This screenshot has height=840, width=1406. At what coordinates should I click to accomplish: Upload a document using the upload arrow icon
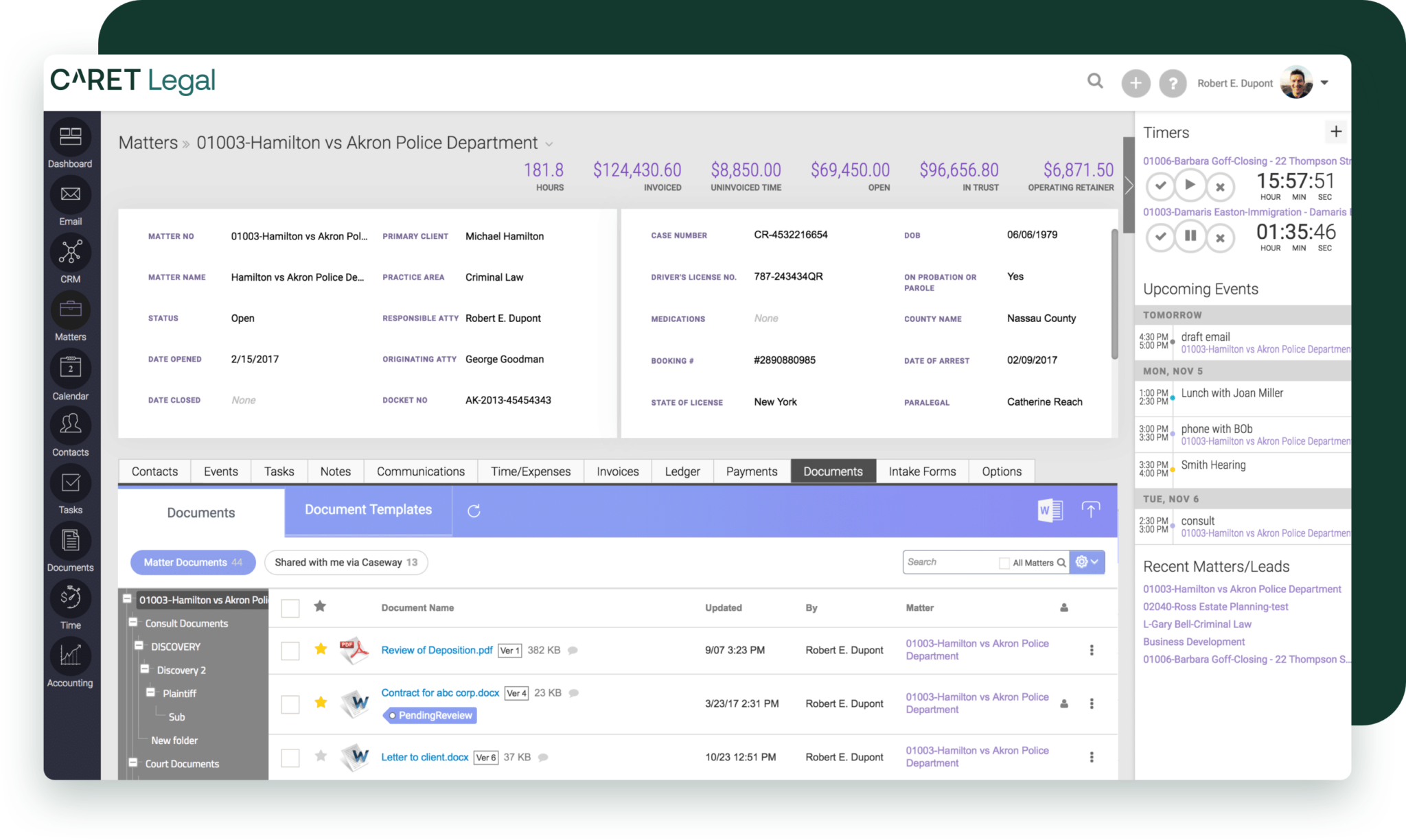point(1090,511)
